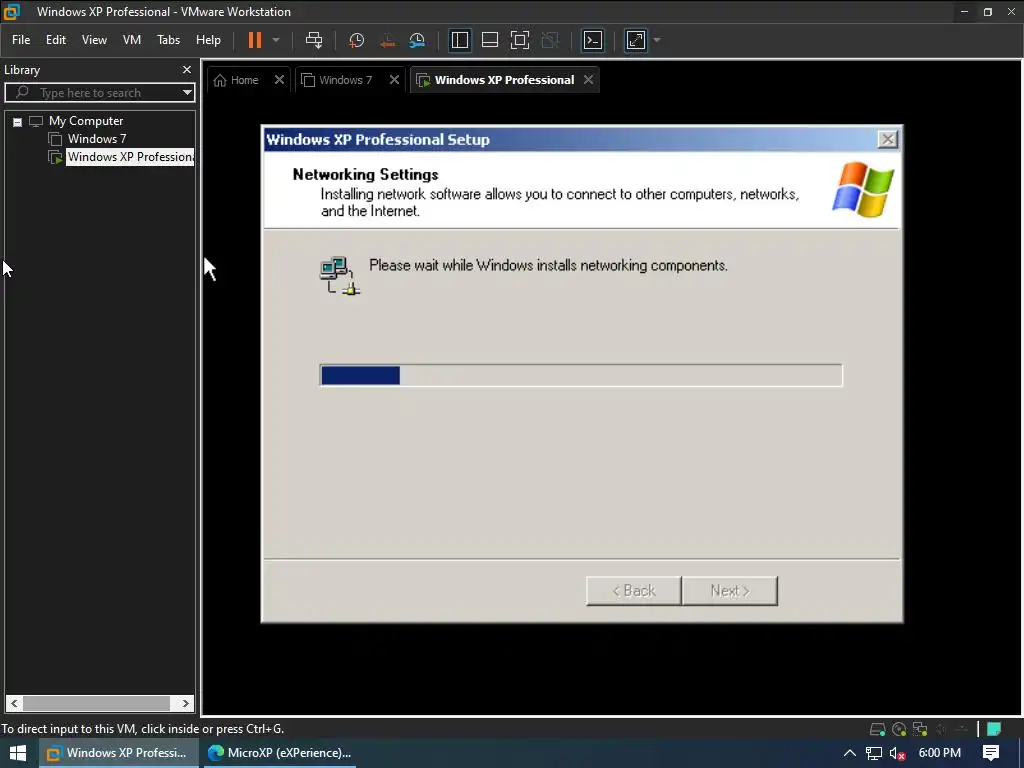Revert the VM to previous snapshot
This screenshot has width=1024, height=768.
click(387, 40)
